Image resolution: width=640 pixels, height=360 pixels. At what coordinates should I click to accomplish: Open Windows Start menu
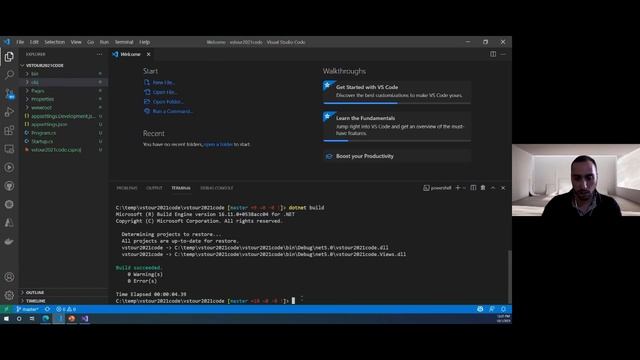[x=6, y=318]
